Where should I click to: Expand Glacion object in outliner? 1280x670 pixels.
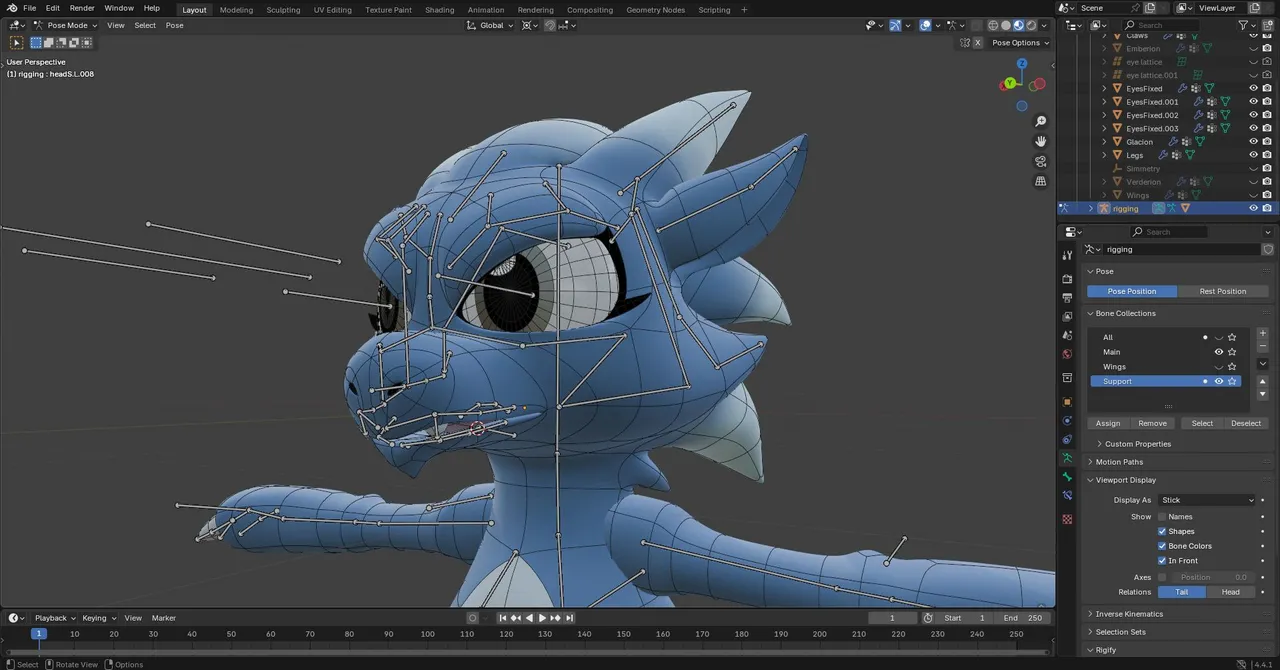[1105, 142]
